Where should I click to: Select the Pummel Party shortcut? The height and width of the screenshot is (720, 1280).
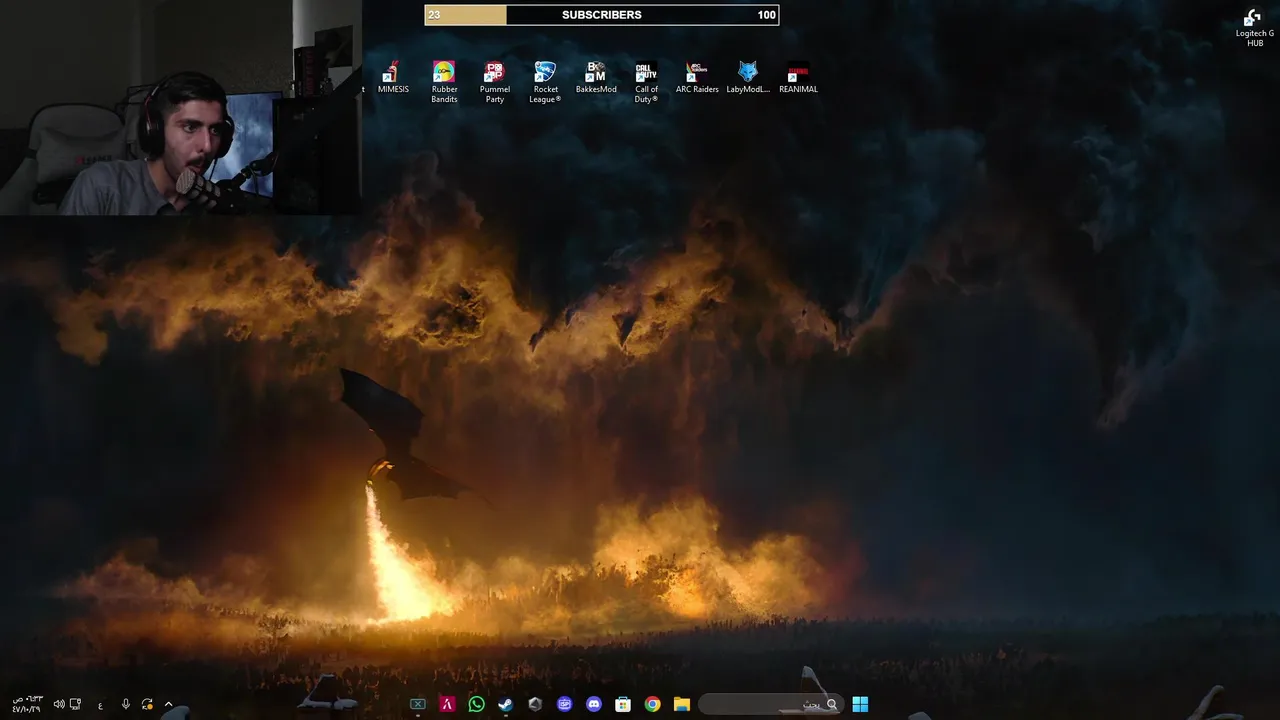click(x=494, y=82)
